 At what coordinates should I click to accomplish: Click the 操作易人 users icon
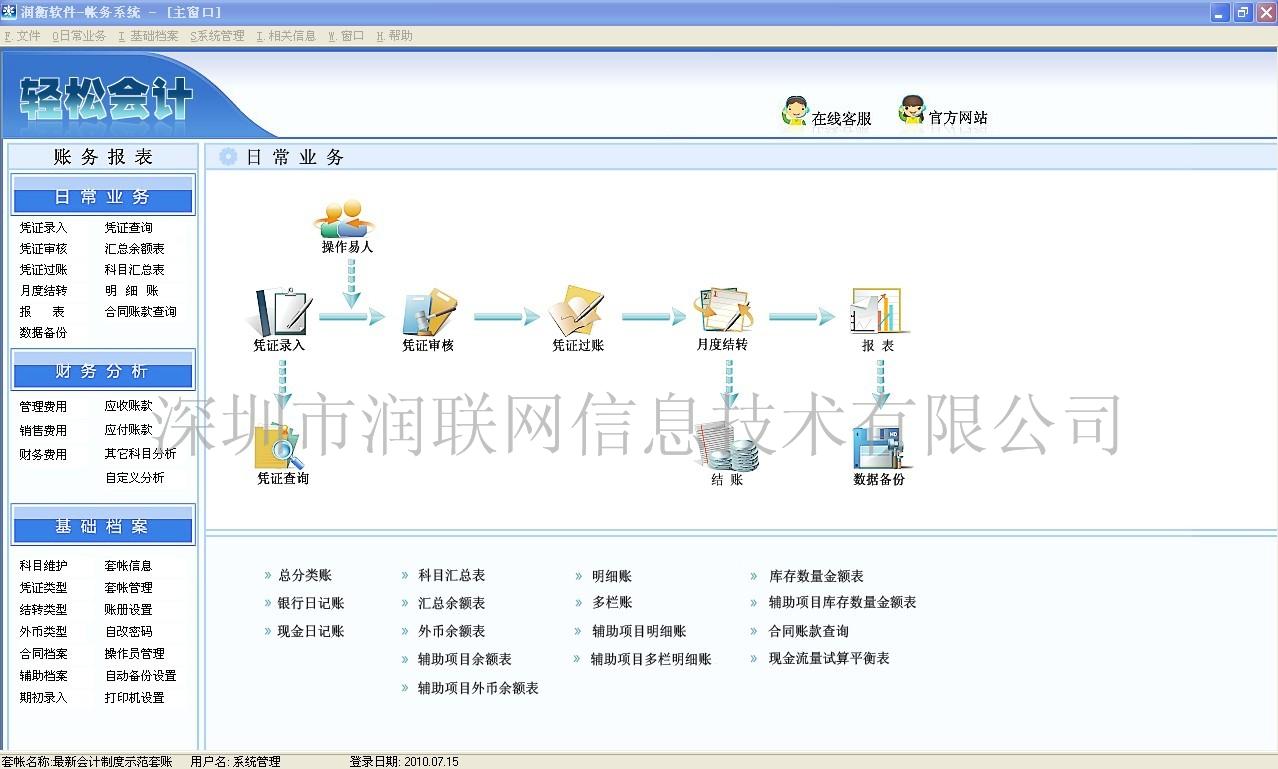345,218
